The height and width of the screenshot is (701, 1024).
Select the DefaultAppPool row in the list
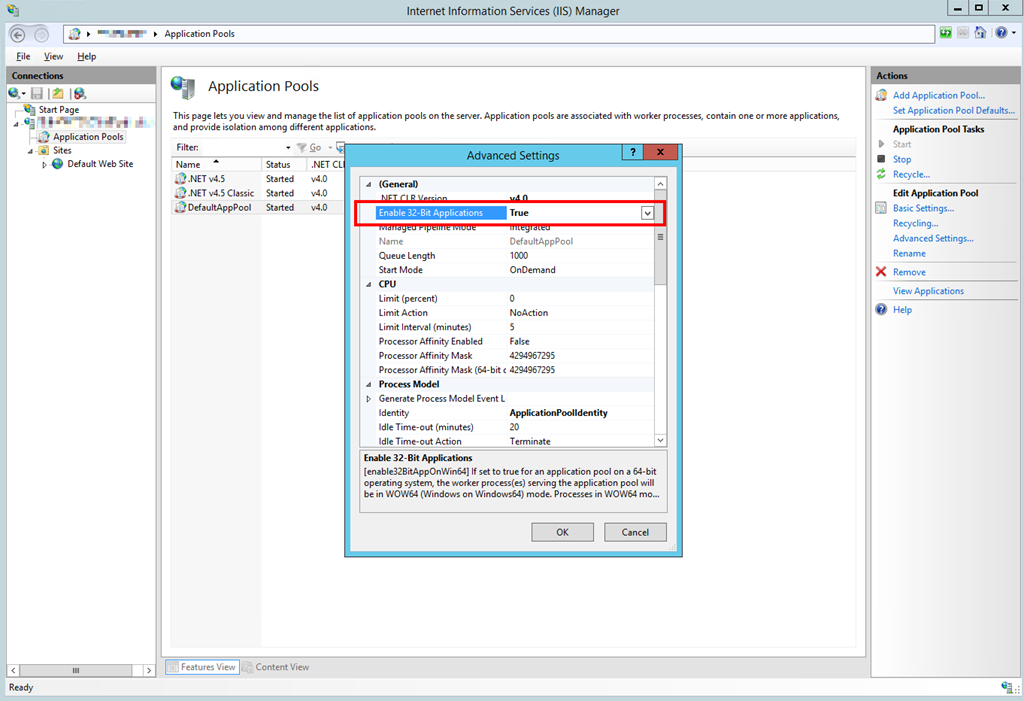[259, 207]
